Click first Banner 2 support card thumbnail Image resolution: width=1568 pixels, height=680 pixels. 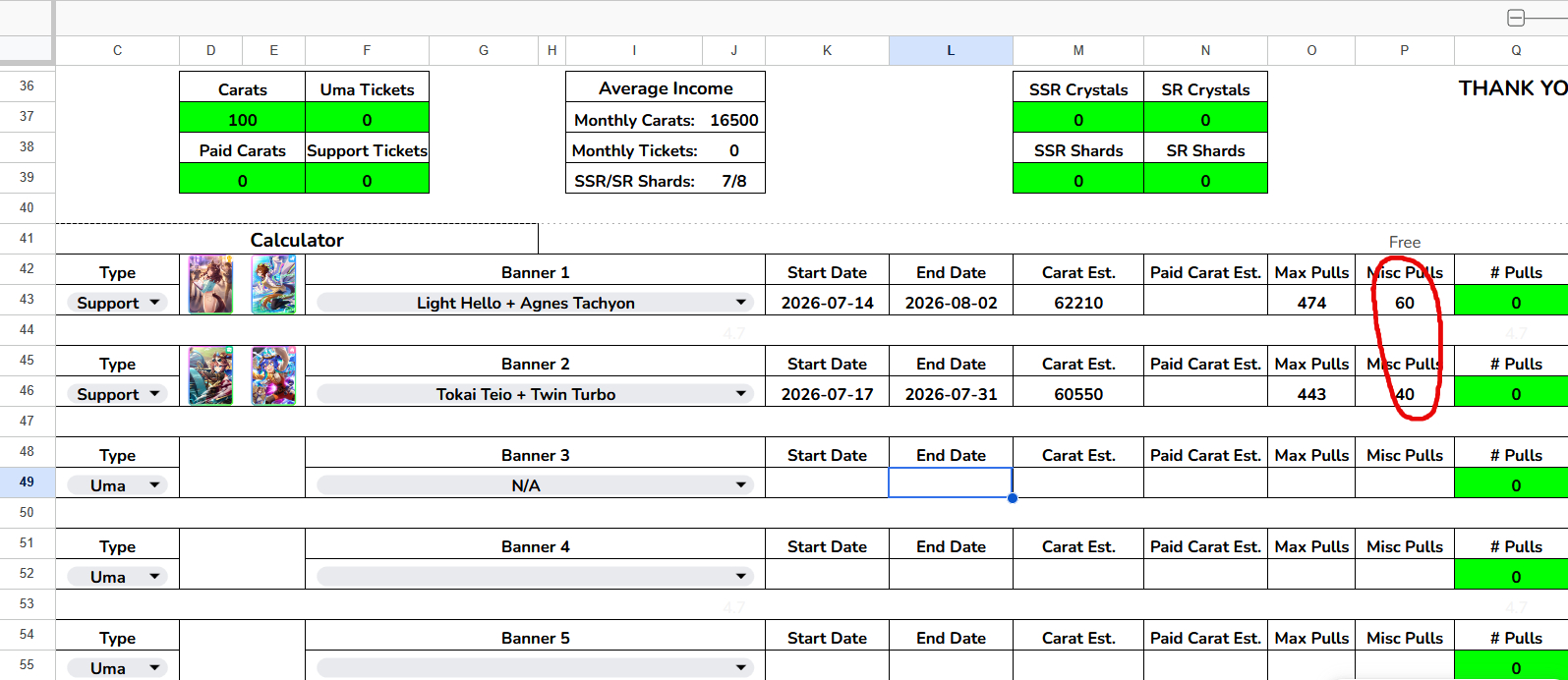point(211,375)
